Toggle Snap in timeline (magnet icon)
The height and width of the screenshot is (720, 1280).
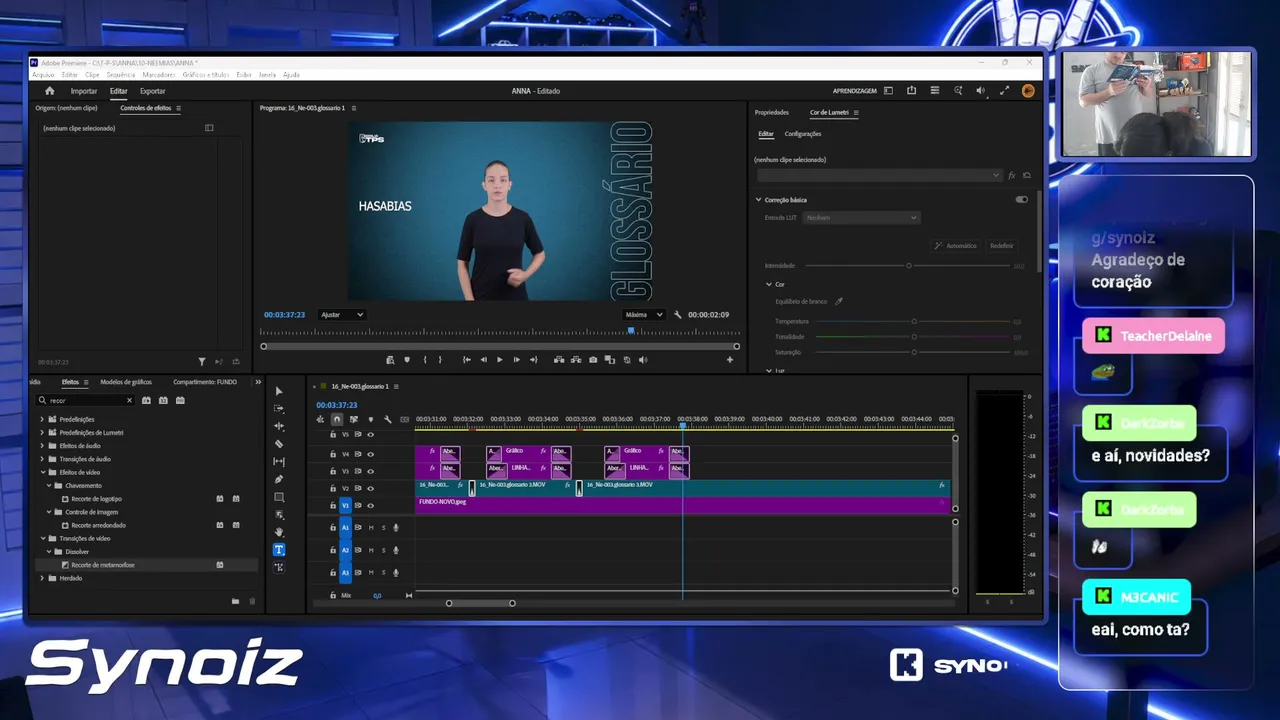pyautogui.click(x=337, y=419)
